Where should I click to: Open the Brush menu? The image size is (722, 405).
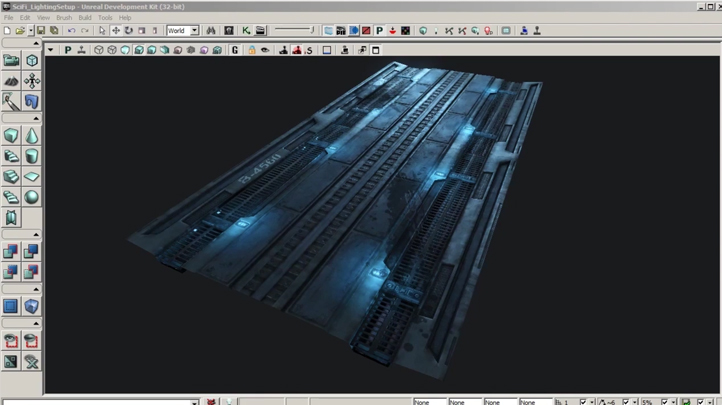pos(64,17)
